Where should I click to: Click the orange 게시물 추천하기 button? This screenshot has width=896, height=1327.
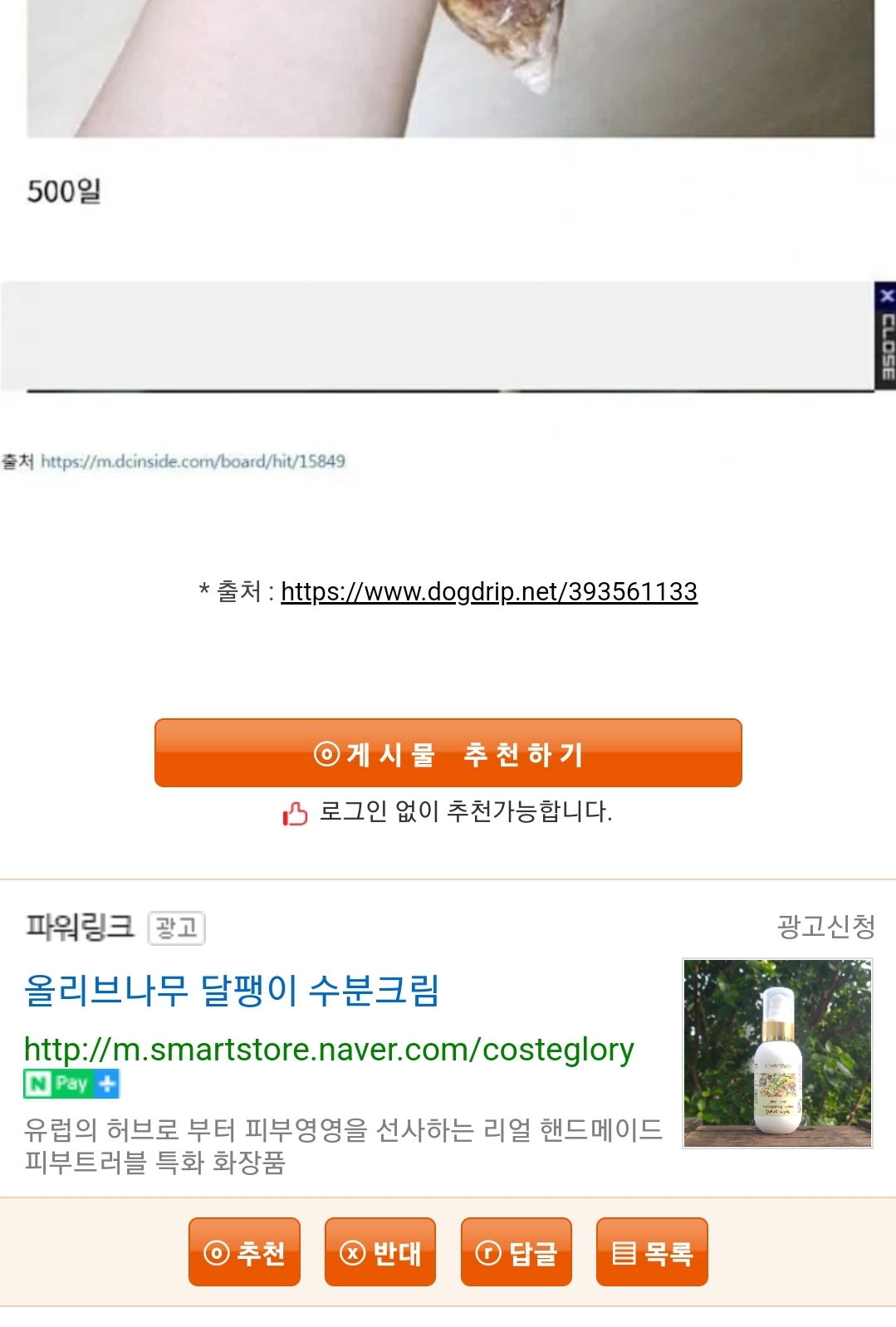(448, 753)
